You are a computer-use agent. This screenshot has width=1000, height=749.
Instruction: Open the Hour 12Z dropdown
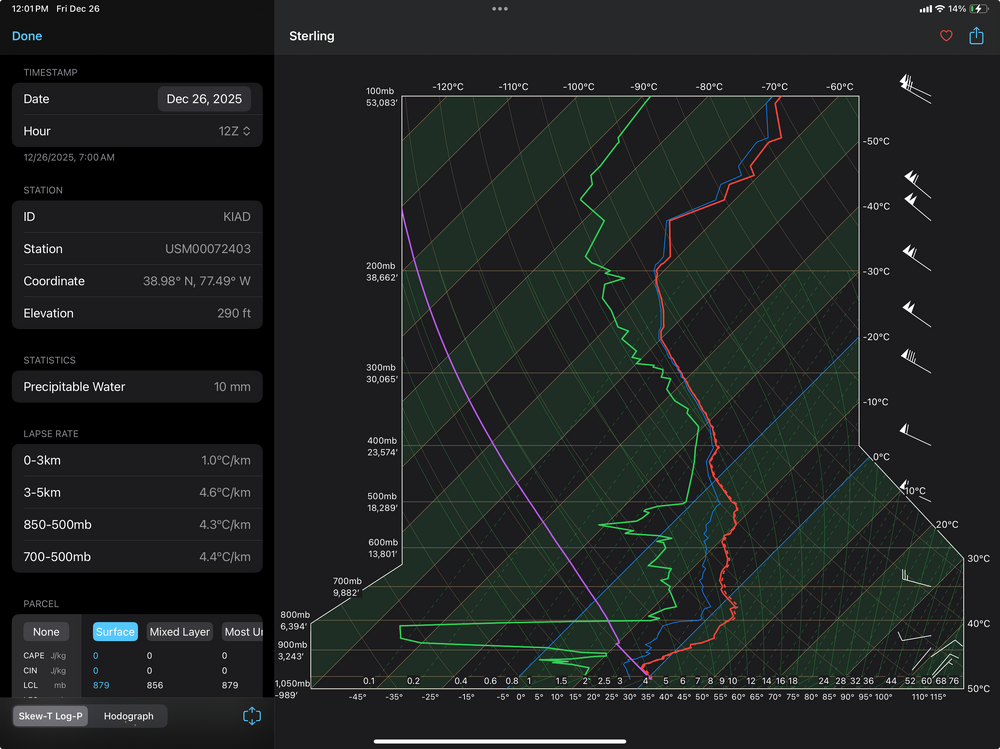pyautogui.click(x=234, y=131)
